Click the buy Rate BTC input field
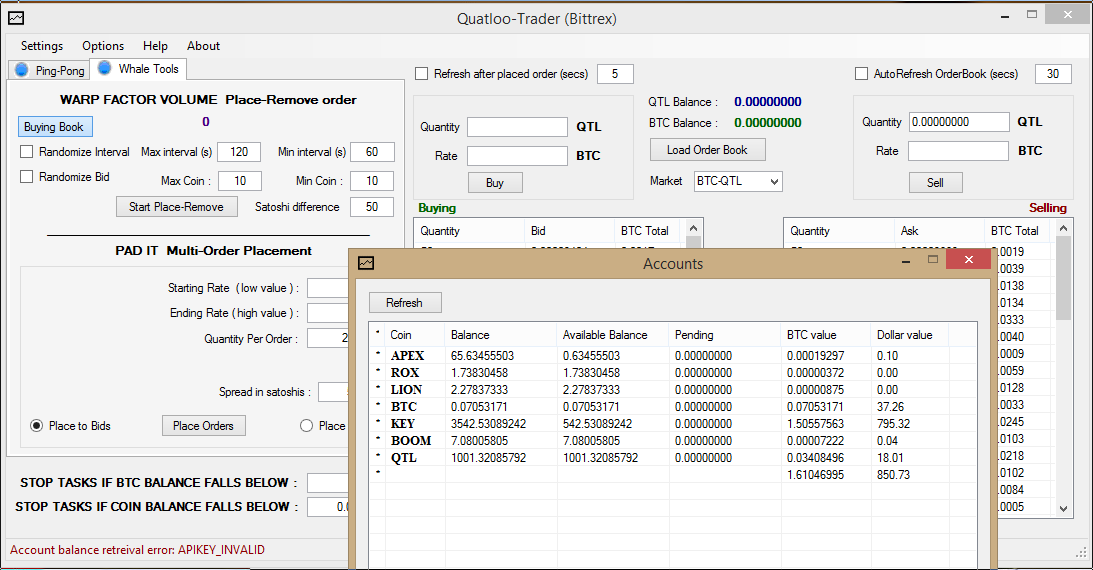Viewport: 1093px width, 570px height. click(x=517, y=156)
